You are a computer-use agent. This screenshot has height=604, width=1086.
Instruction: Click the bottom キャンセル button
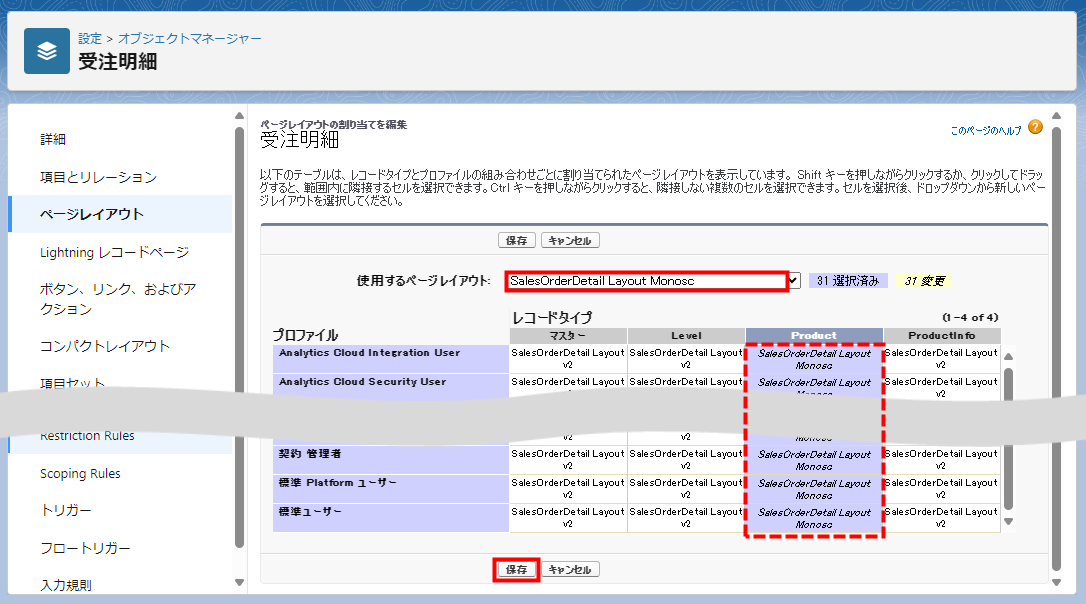tap(570, 569)
